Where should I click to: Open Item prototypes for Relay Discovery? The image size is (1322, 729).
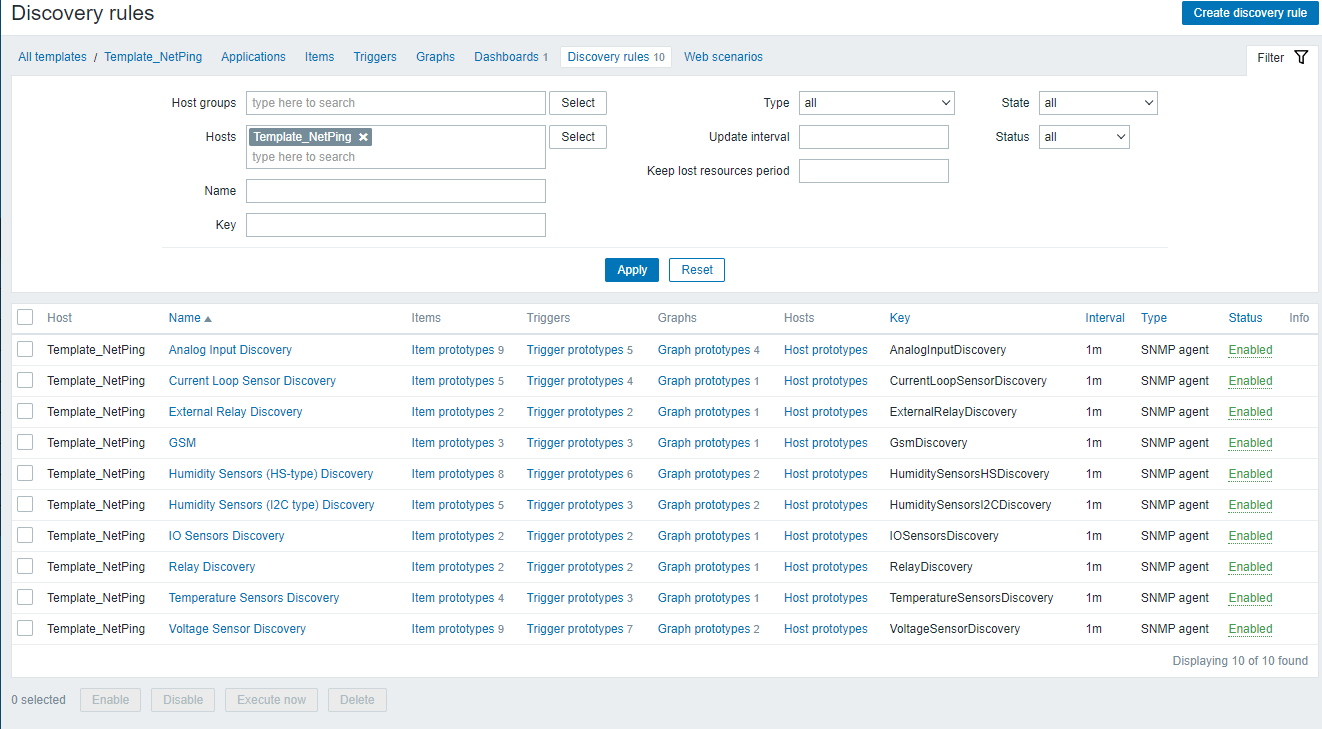click(453, 567)
